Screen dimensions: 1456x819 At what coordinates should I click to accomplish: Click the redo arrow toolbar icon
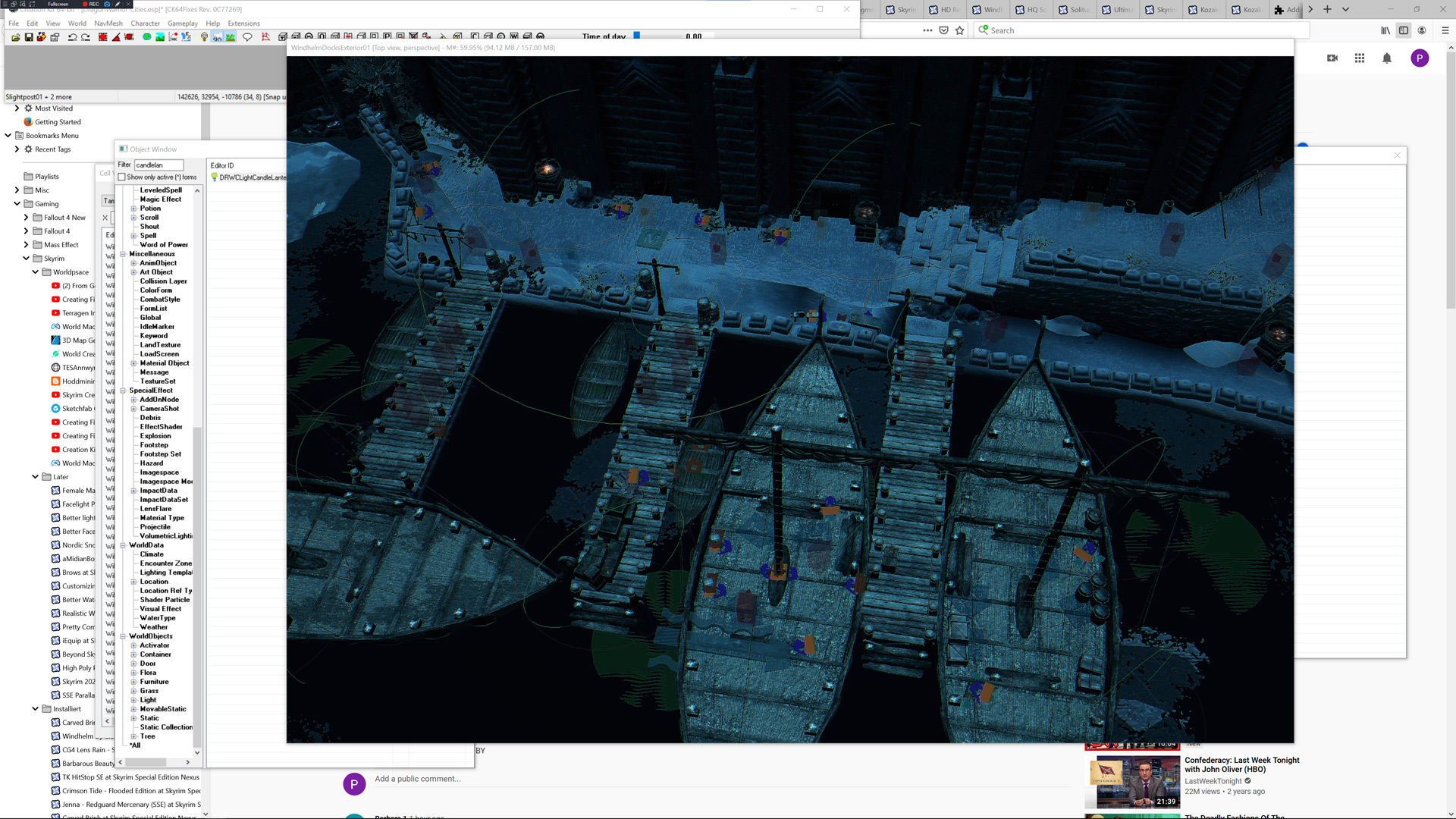[x=86, y=37]
